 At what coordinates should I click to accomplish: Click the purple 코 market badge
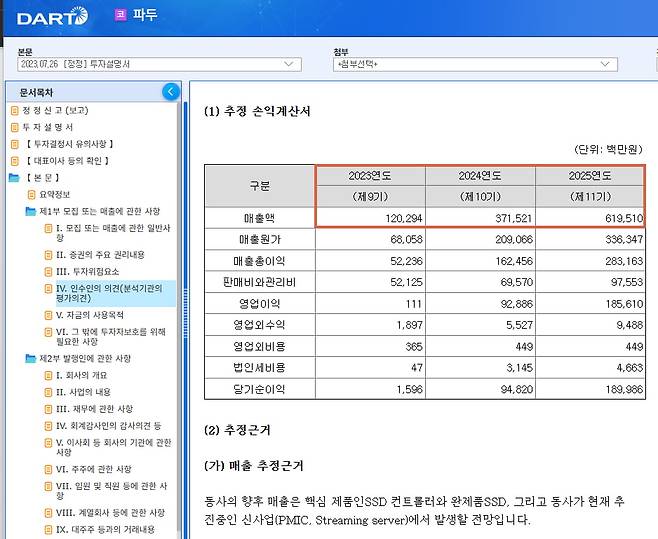[120, 16]
